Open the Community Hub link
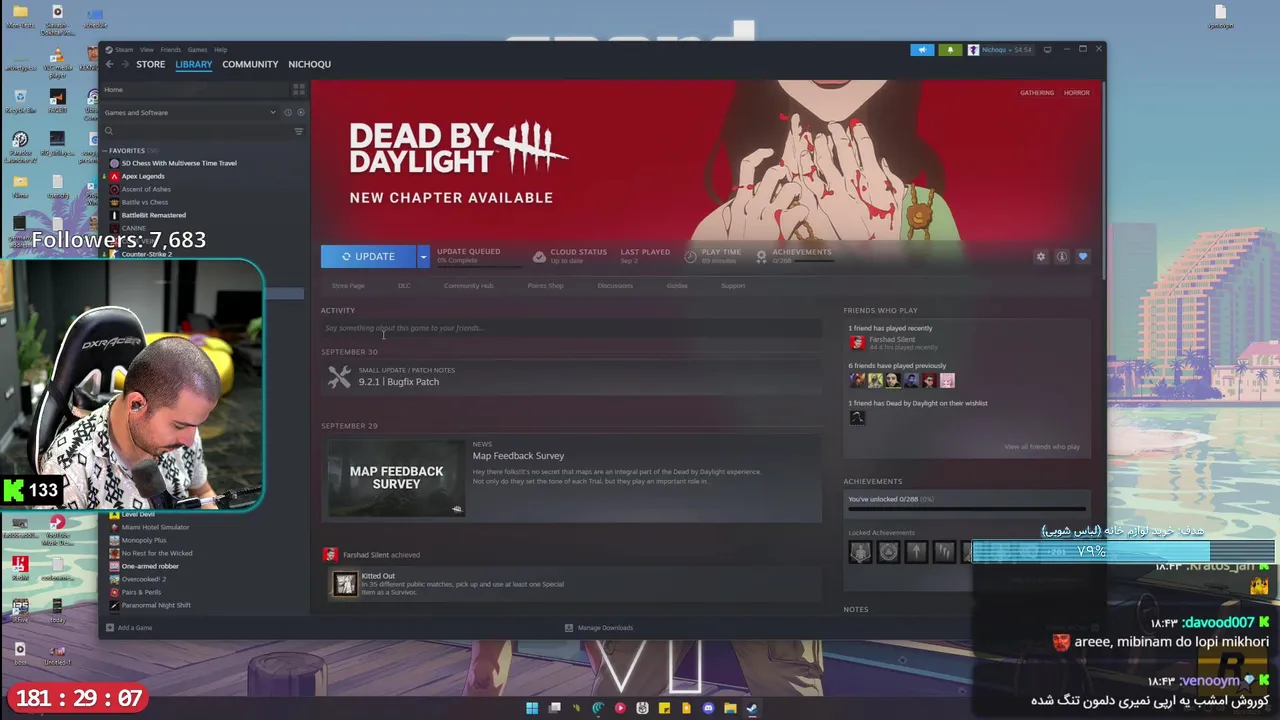 [x=468, y=286]
